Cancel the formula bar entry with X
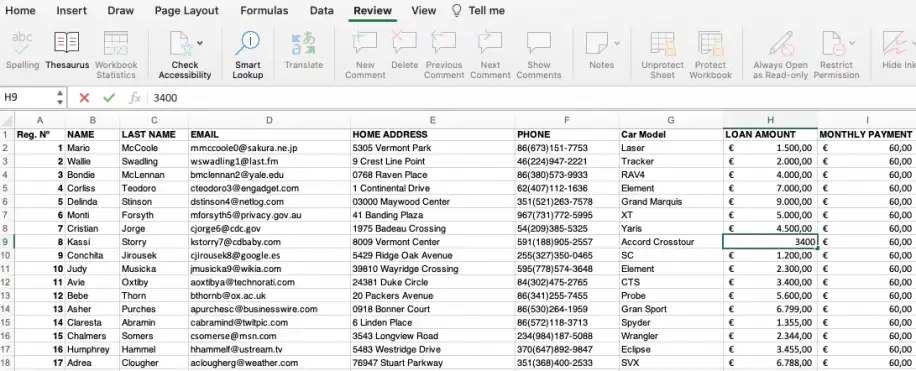The height and width of the screenshot is (371, 916). click(x=84, y=98)
